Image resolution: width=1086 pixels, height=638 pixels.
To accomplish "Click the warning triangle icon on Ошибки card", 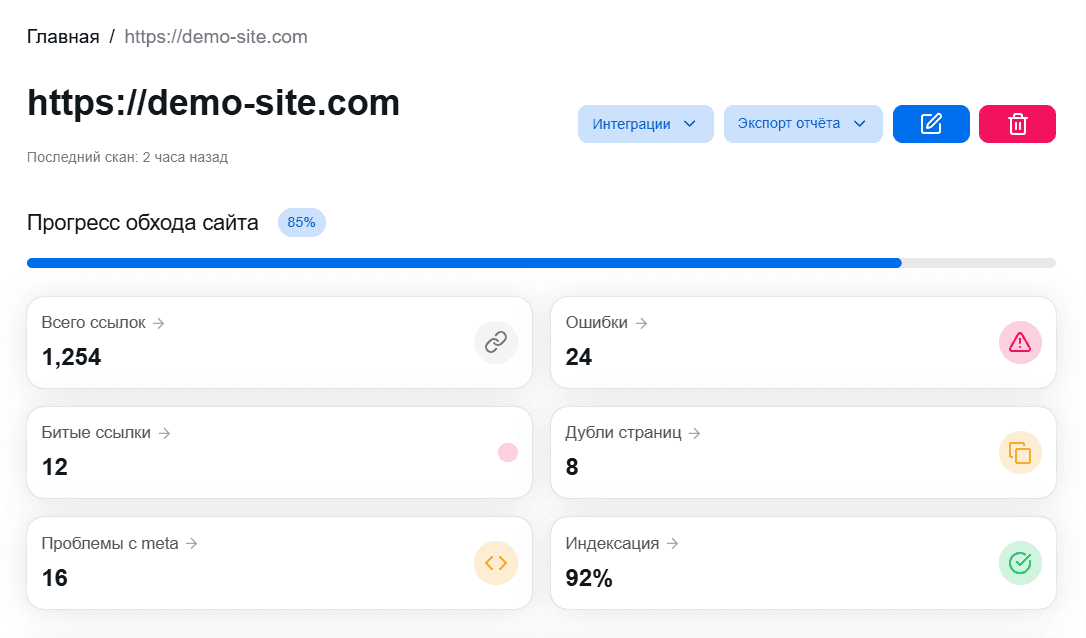I will [1020, 342].
